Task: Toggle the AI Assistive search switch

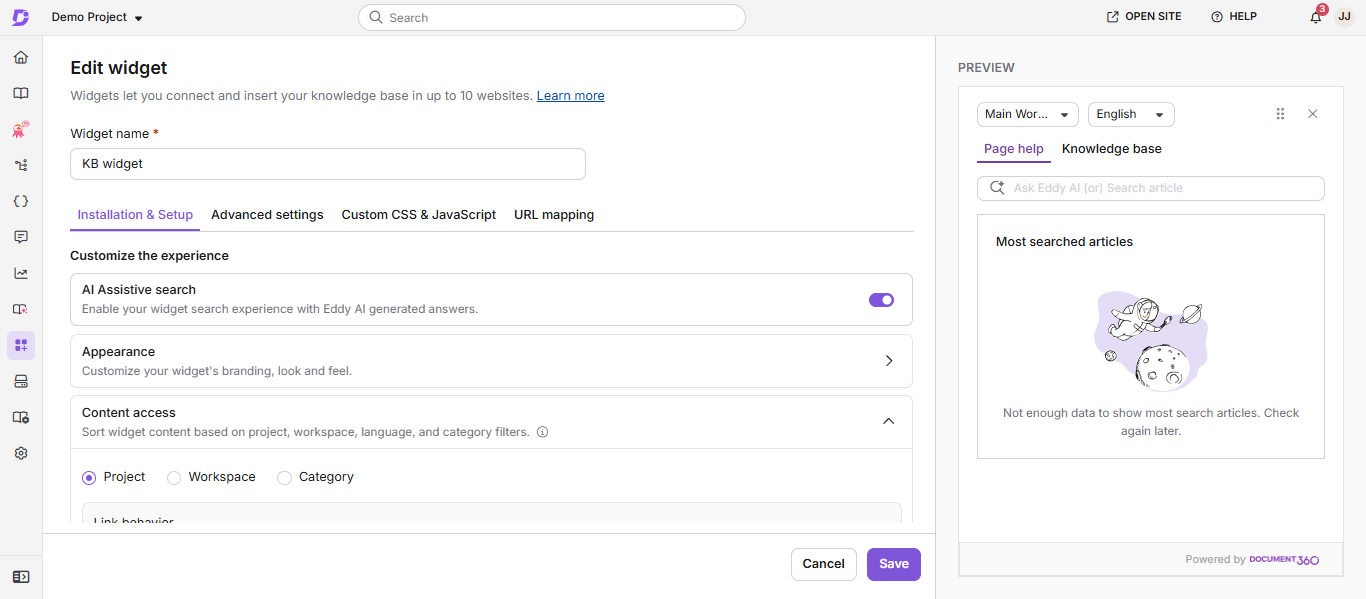Action: point(881,300)
